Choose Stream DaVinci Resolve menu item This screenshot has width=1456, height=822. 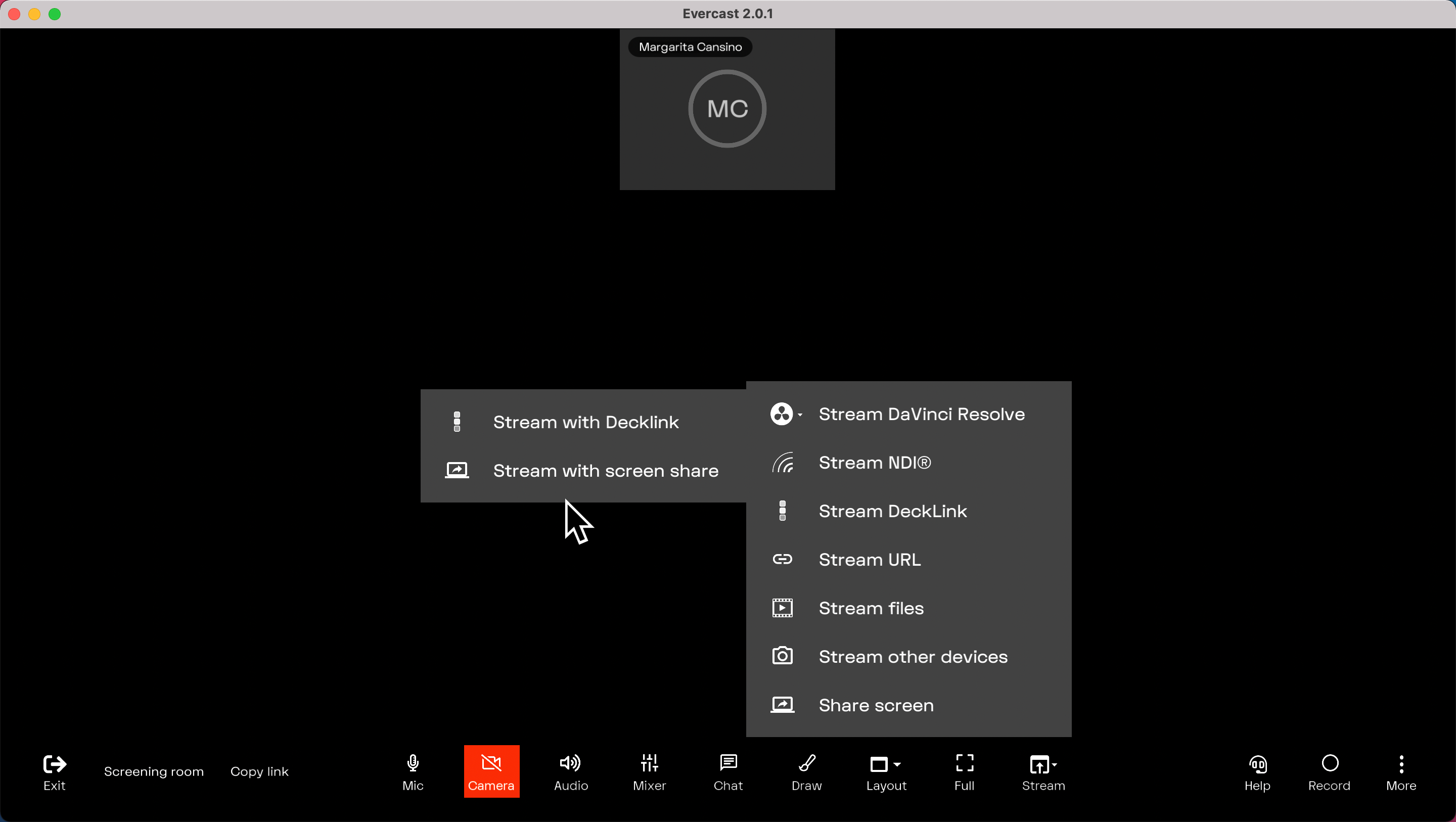coord(909,415)
